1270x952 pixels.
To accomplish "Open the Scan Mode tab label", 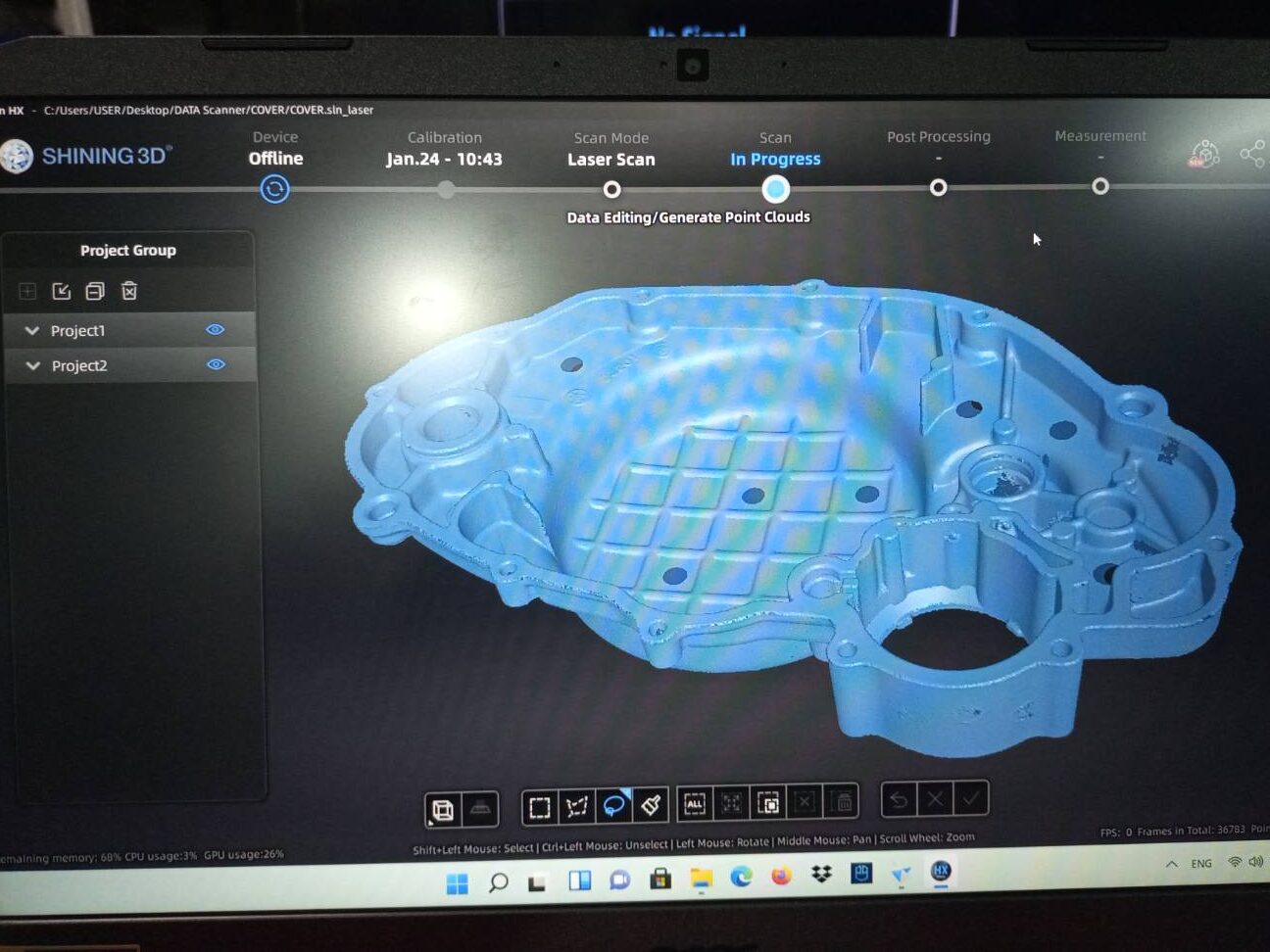I will tap(611, 138).
